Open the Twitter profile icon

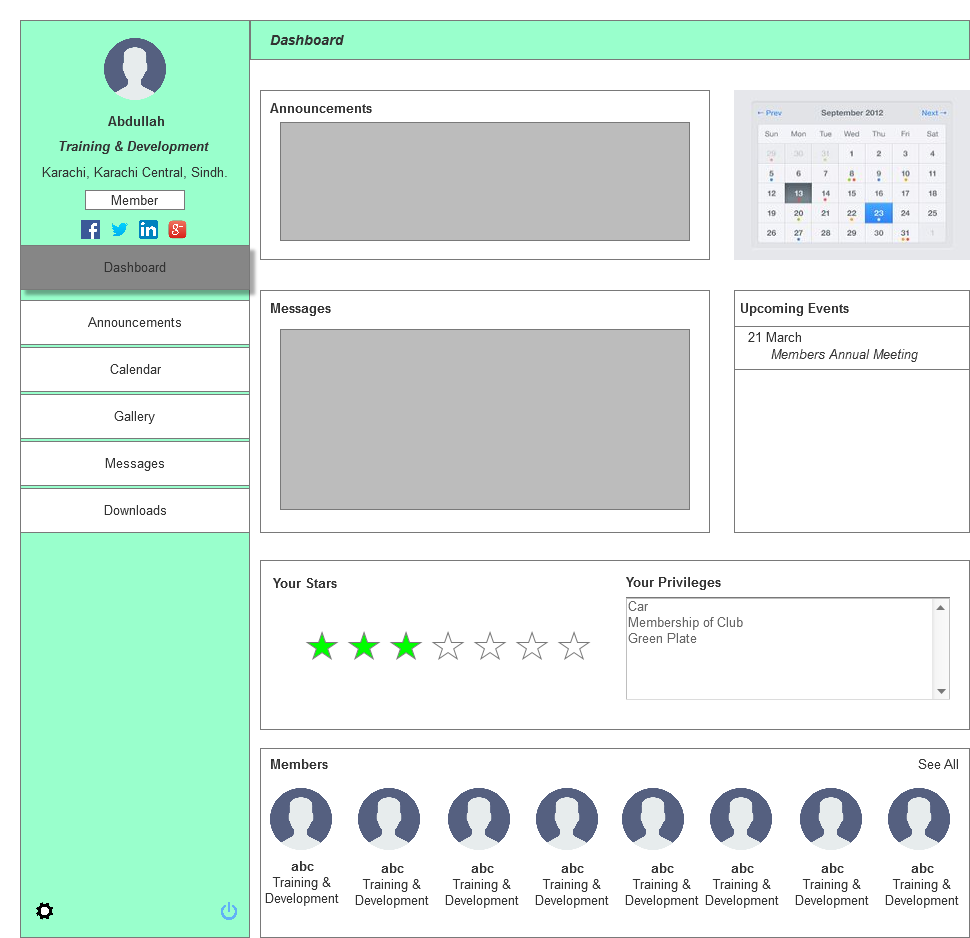tap(119, 230)
